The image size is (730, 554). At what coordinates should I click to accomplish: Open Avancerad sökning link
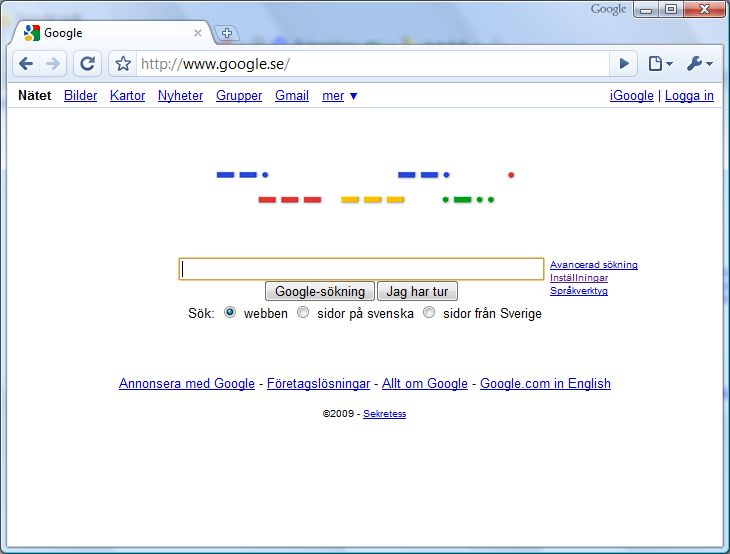[x=594, y=264]
